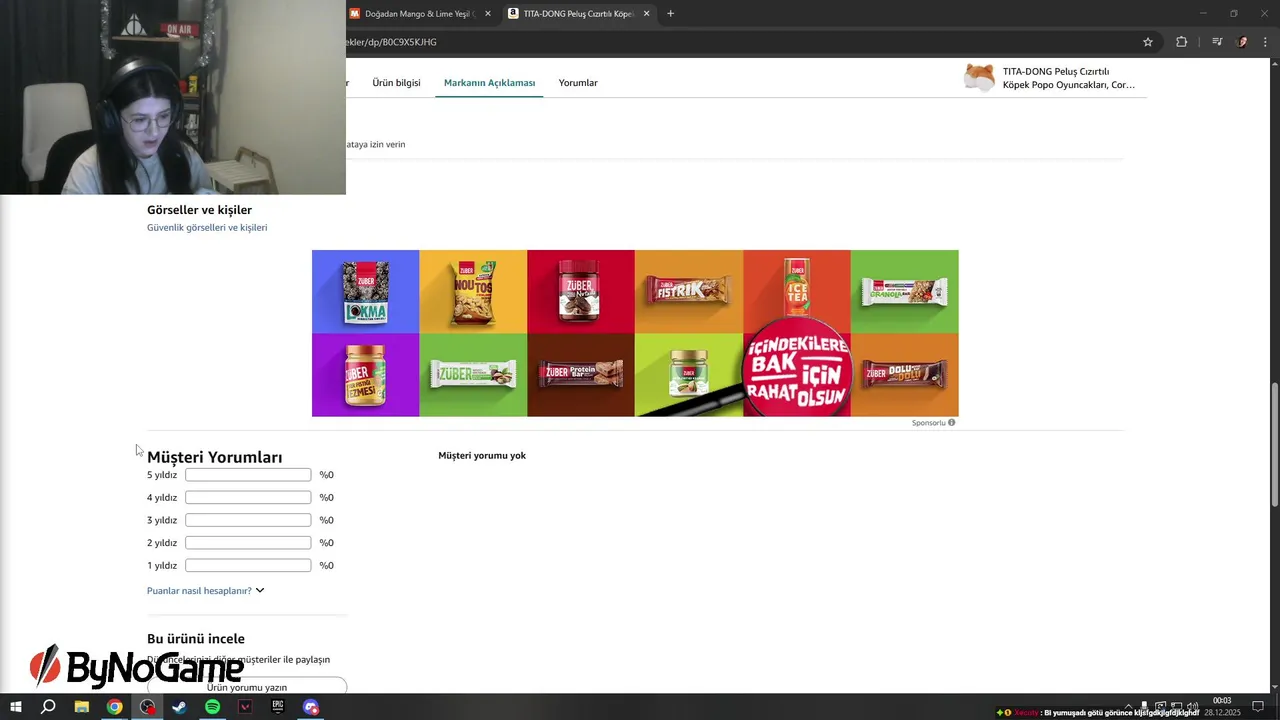1280x720 pixels.
Task: Open the Chrome profile avatar
Action: [1243, 42]
